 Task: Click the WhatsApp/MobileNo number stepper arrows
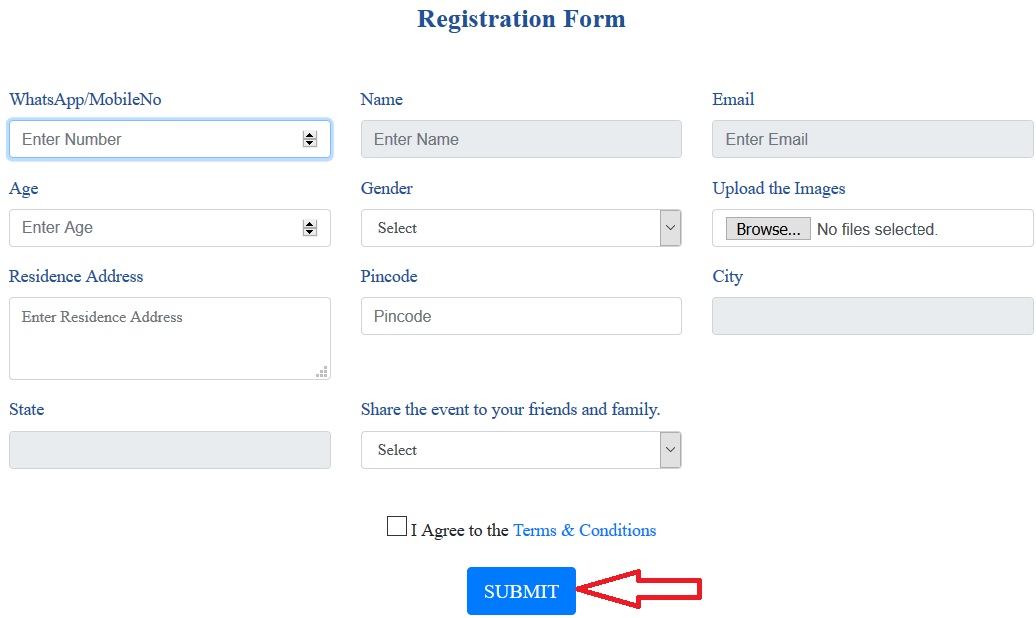click(x=309, y=140)
